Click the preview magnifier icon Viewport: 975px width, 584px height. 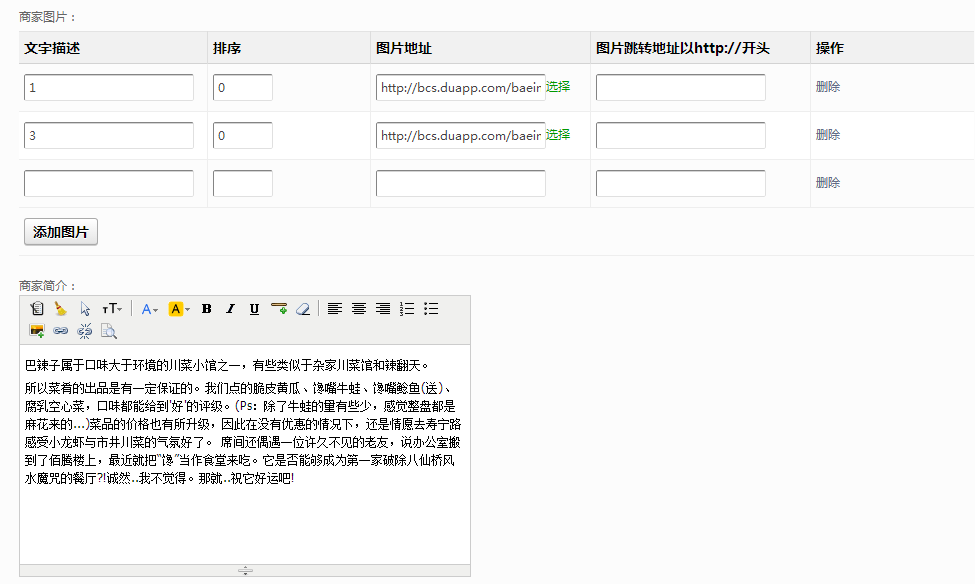(109, 330)
